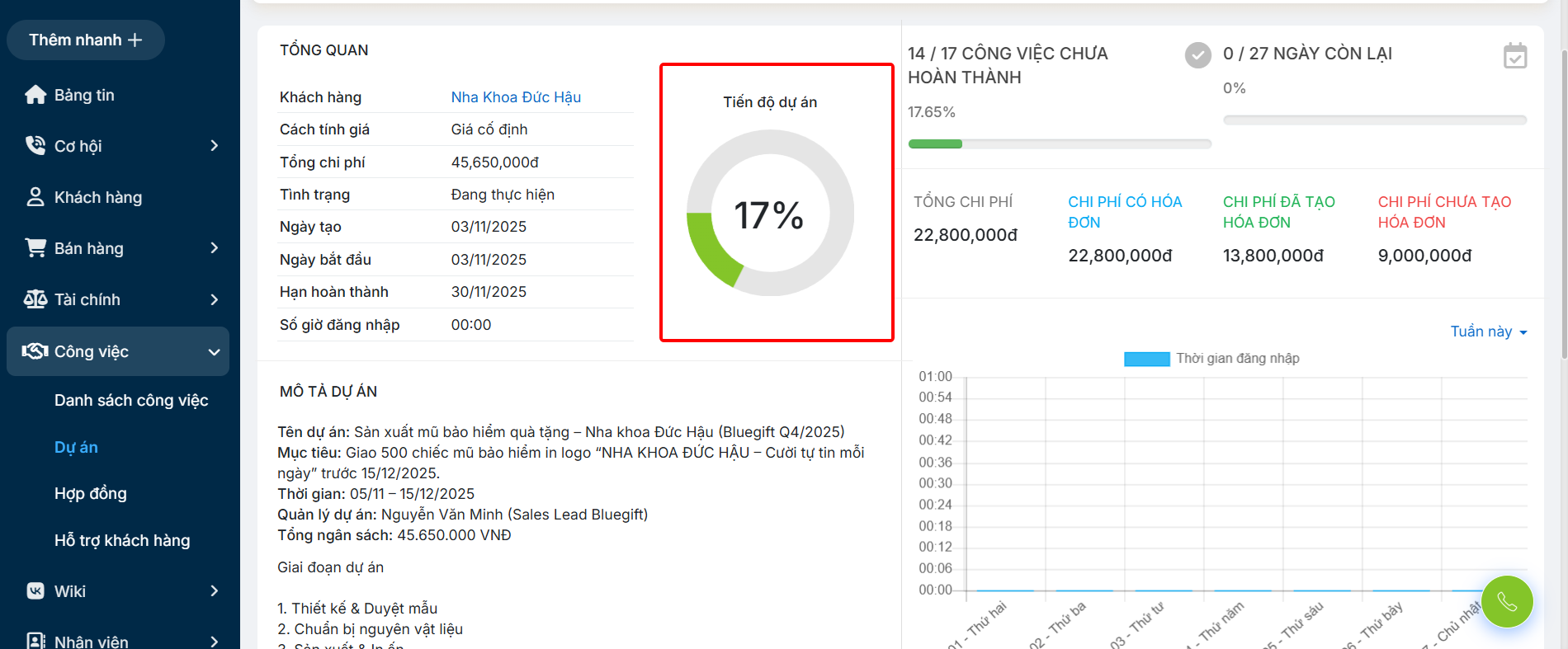Click the Công việc handshake icon
The image size is (1568, 649).
click(35, 351)
